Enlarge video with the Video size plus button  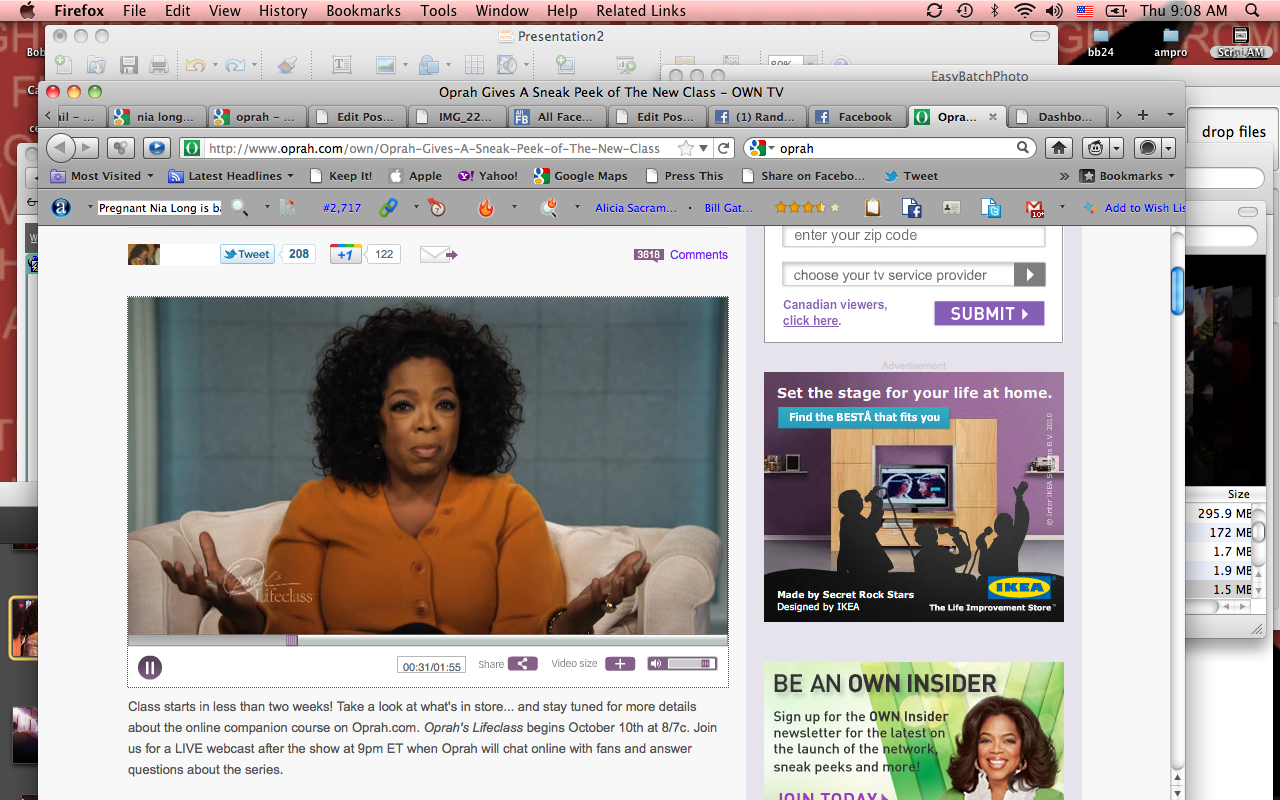coord(619,664)
